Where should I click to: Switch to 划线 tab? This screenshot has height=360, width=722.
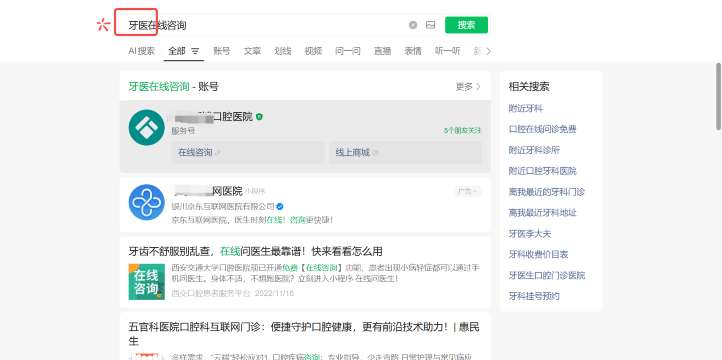[283, 51]
